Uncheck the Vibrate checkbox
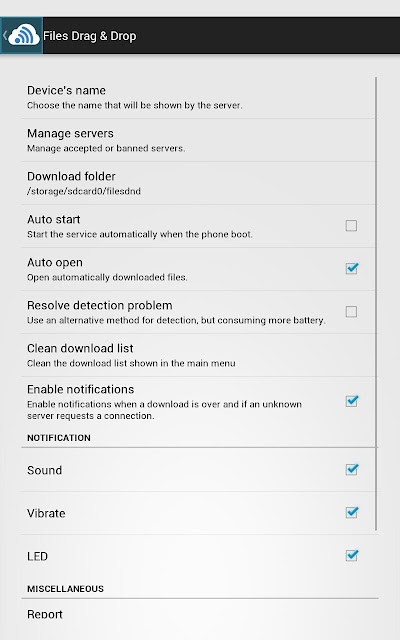The image size is (400, 640). click(351, 513)
